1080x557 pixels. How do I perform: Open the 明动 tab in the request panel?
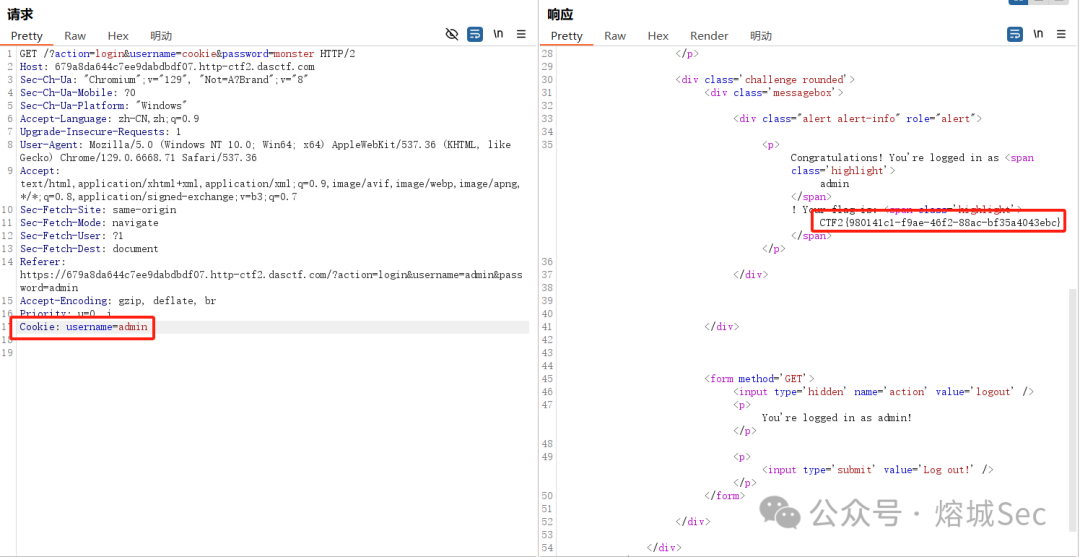pos(161,36)
